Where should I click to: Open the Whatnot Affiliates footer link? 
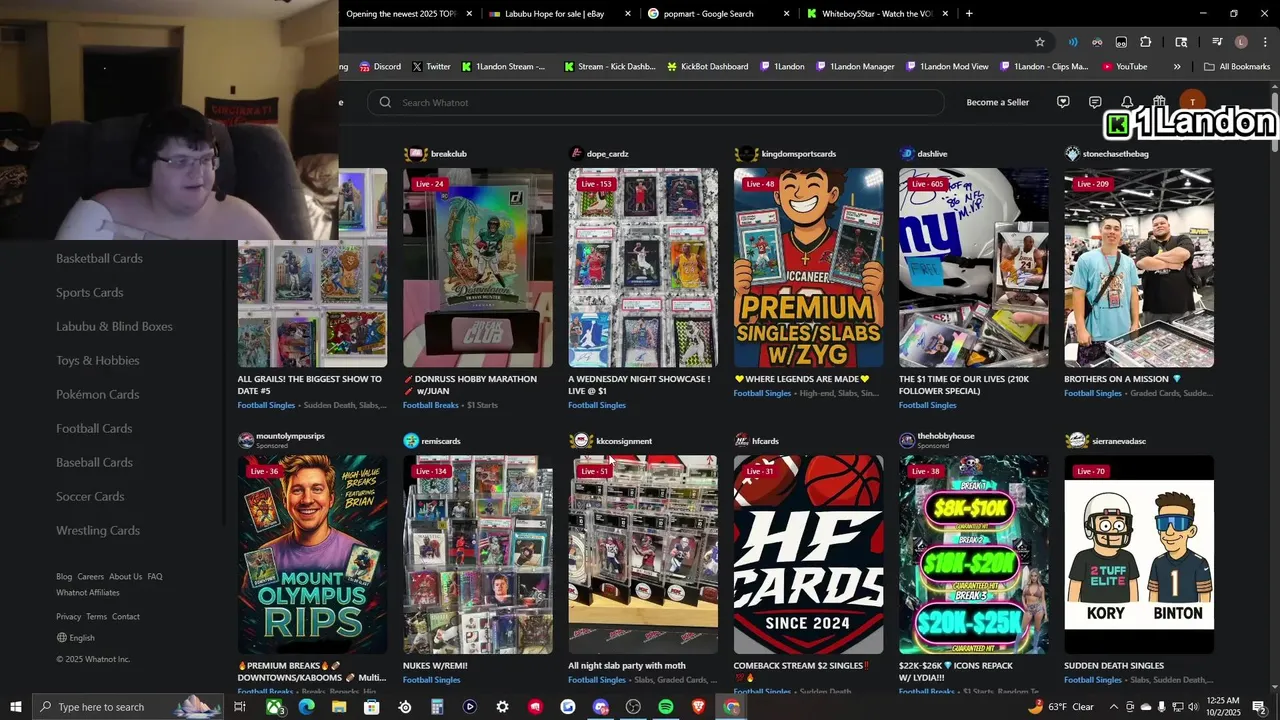88,592
